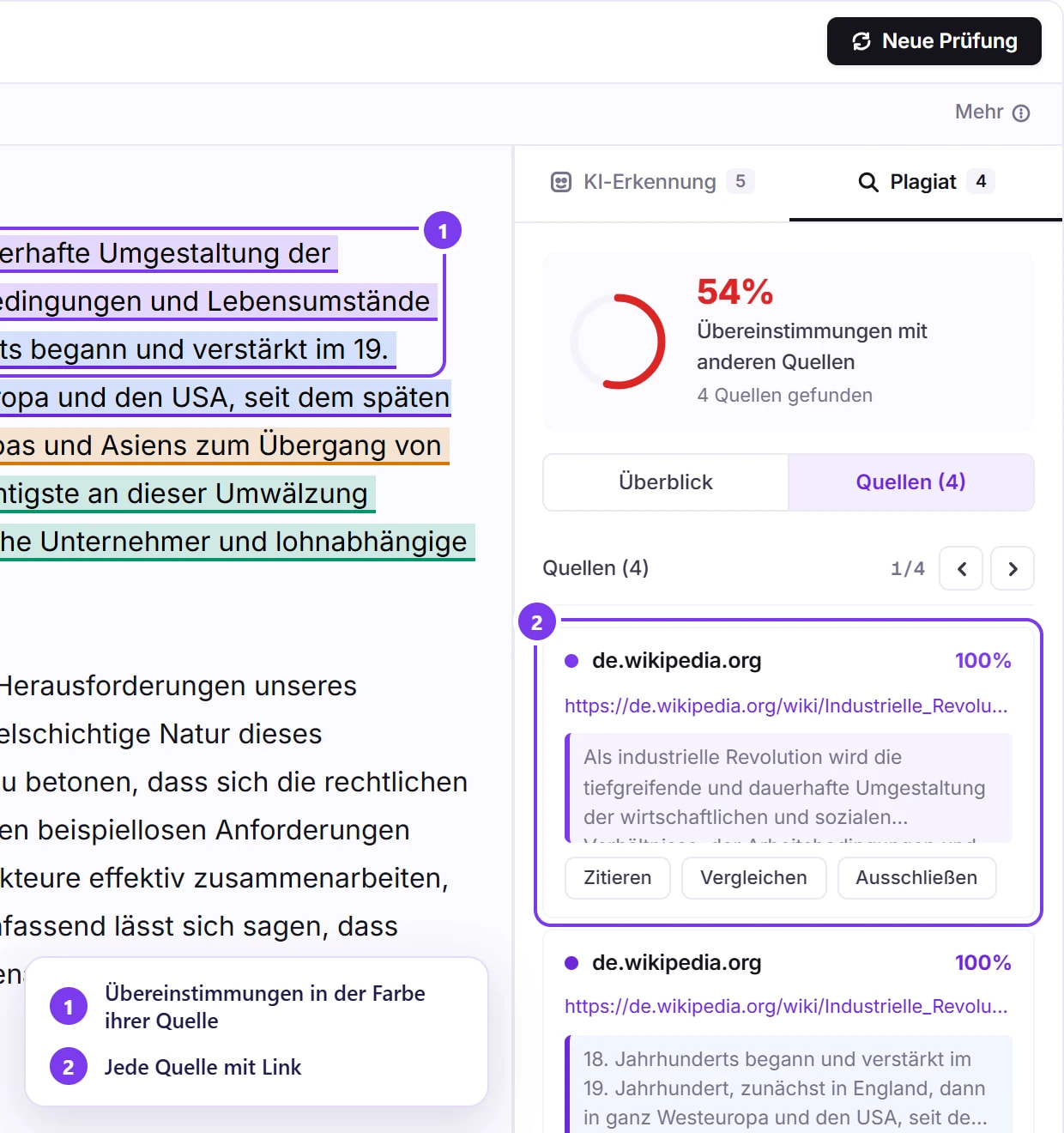Click the text 'beispiellosen Anforderungen'

click(x=223, y=830)
